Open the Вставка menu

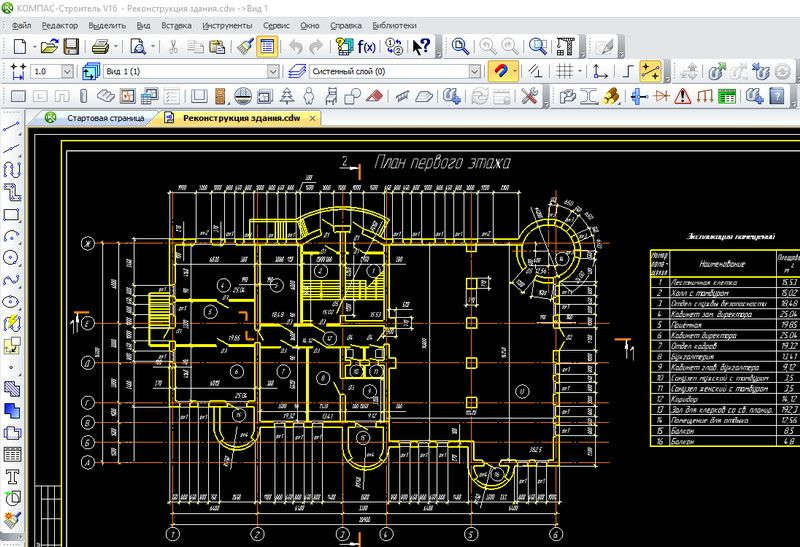click(176, 26)
